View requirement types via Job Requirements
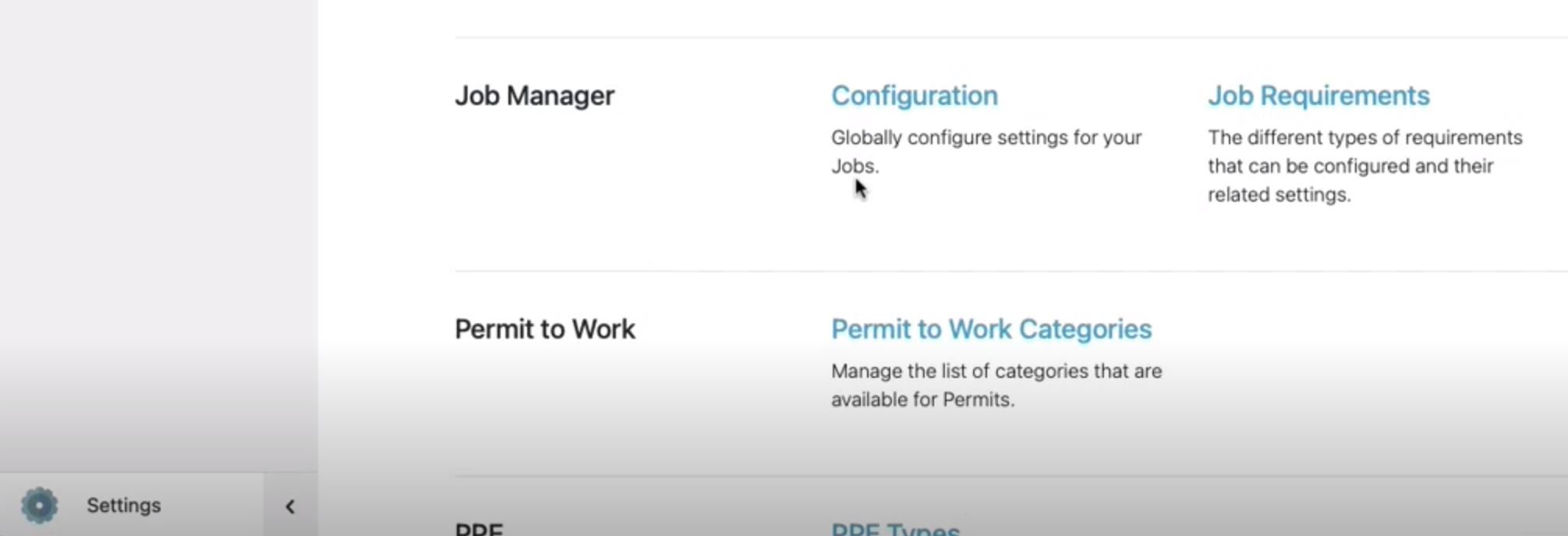The width and height of the screenshot is (1568, 536). 1318,95
